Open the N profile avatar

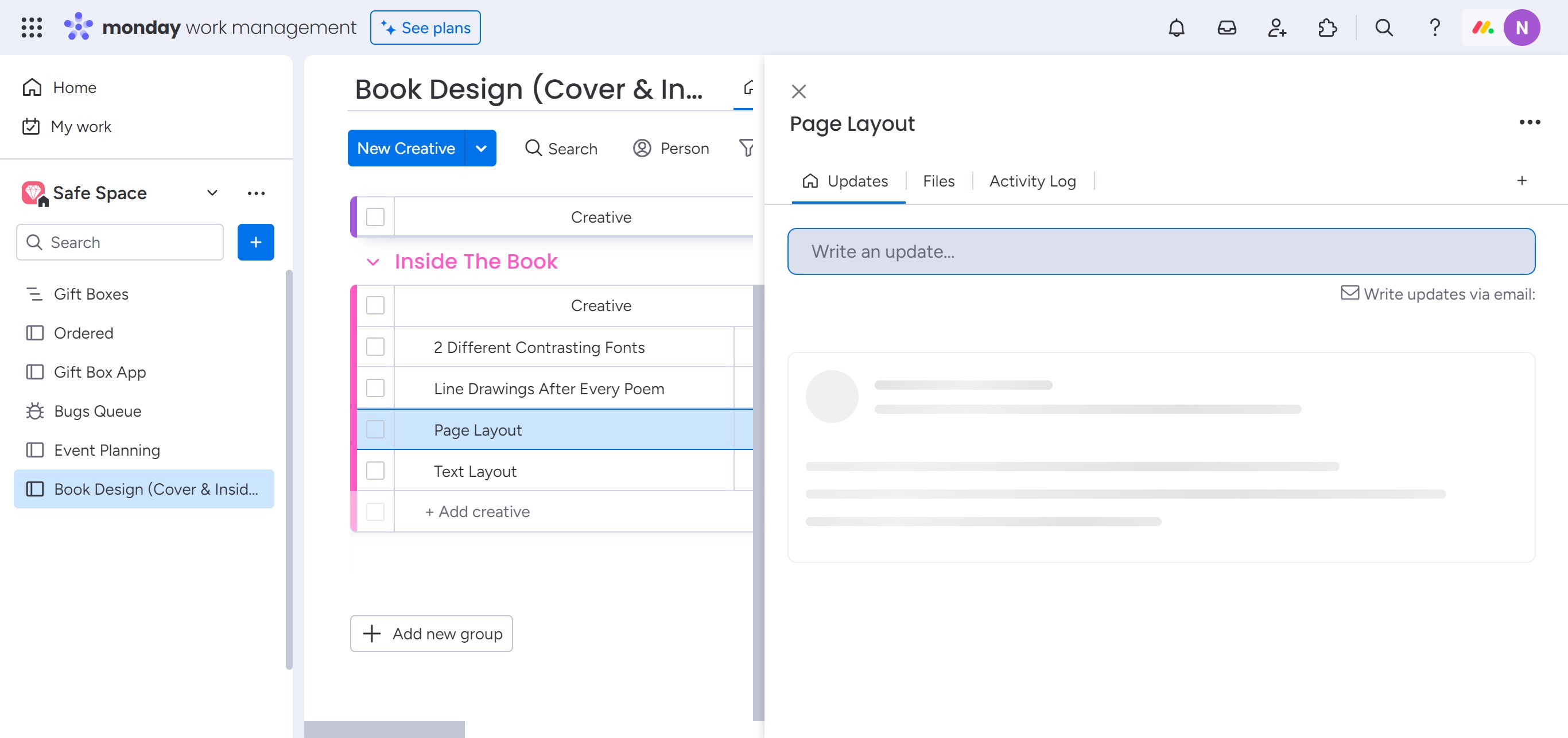[1522, 28]
